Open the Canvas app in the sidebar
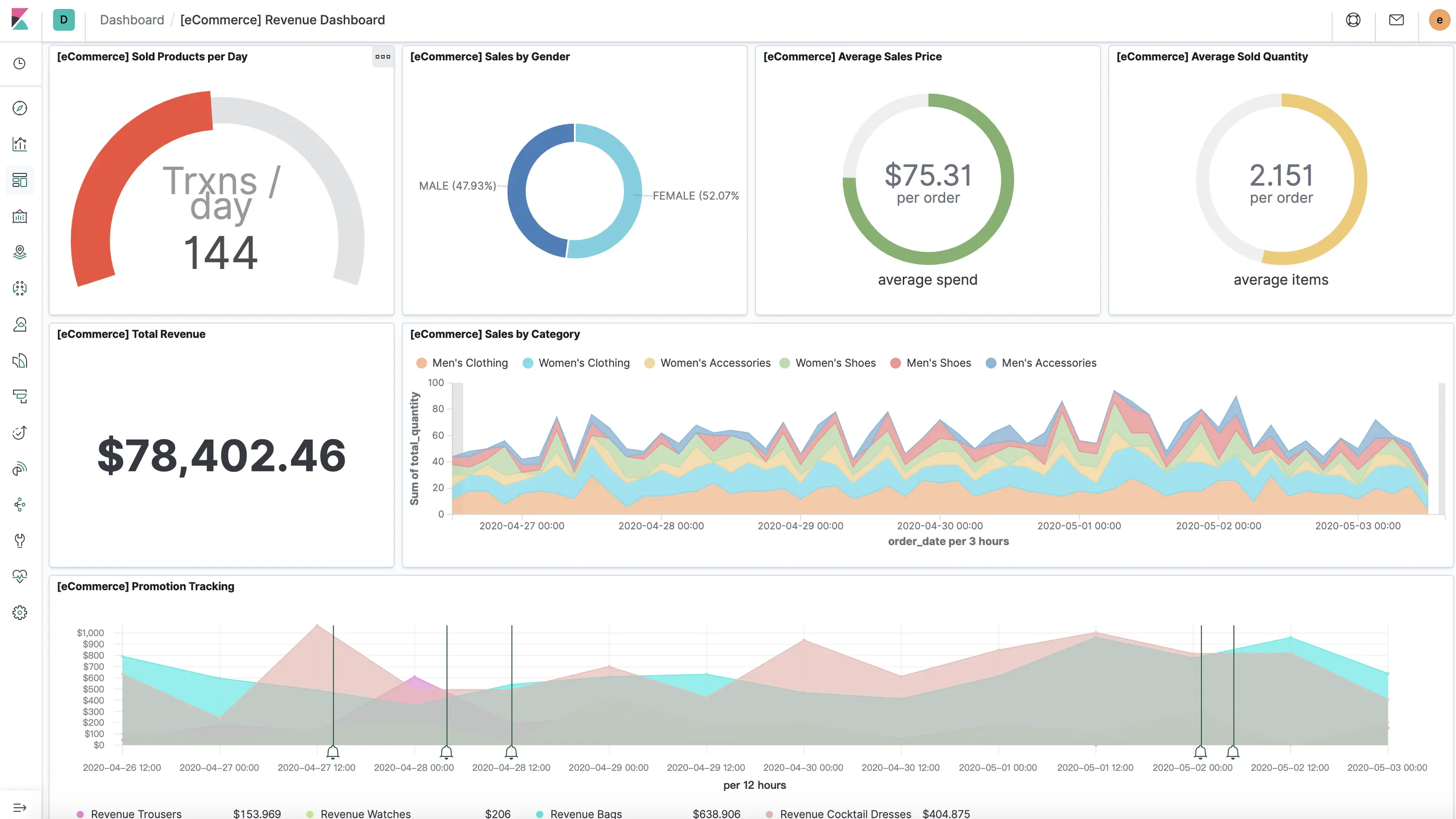 [x=20, y=217]
